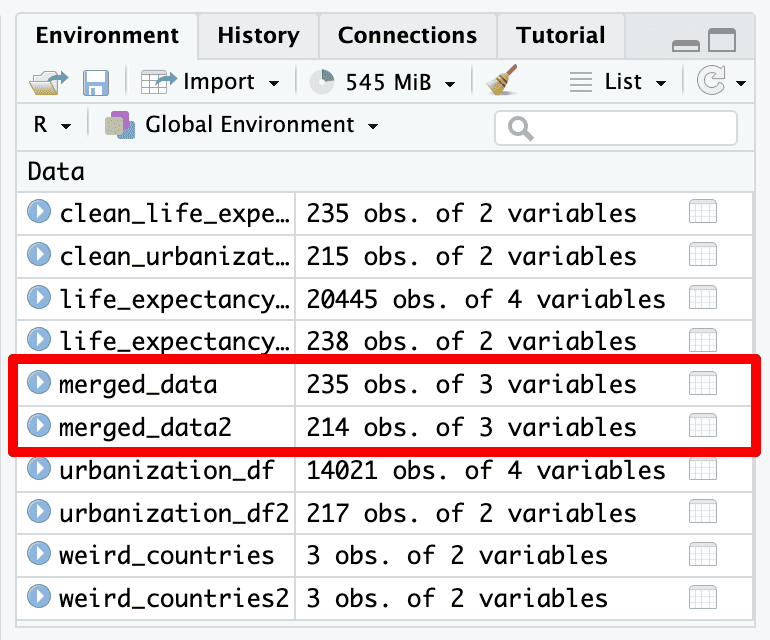Click the grid icon for weird_countries
The width and height of the screenshot is (770, 640).
(x=703, y=555)
